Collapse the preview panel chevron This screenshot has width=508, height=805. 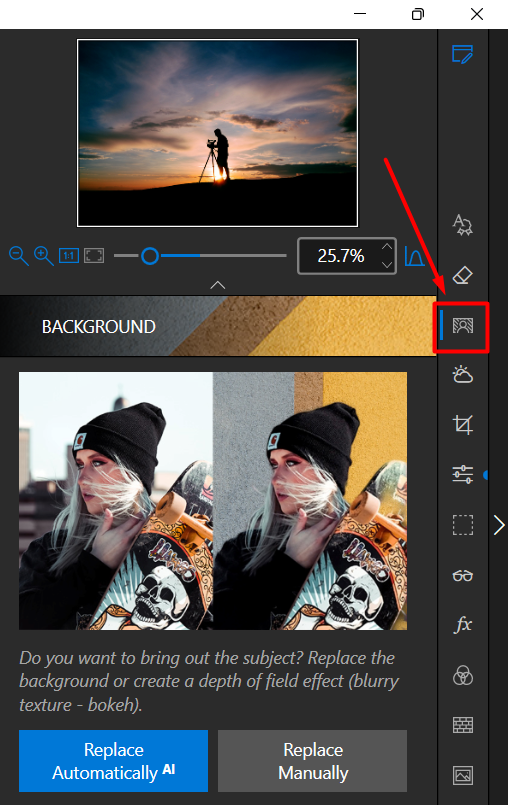(x=218, y=285)
